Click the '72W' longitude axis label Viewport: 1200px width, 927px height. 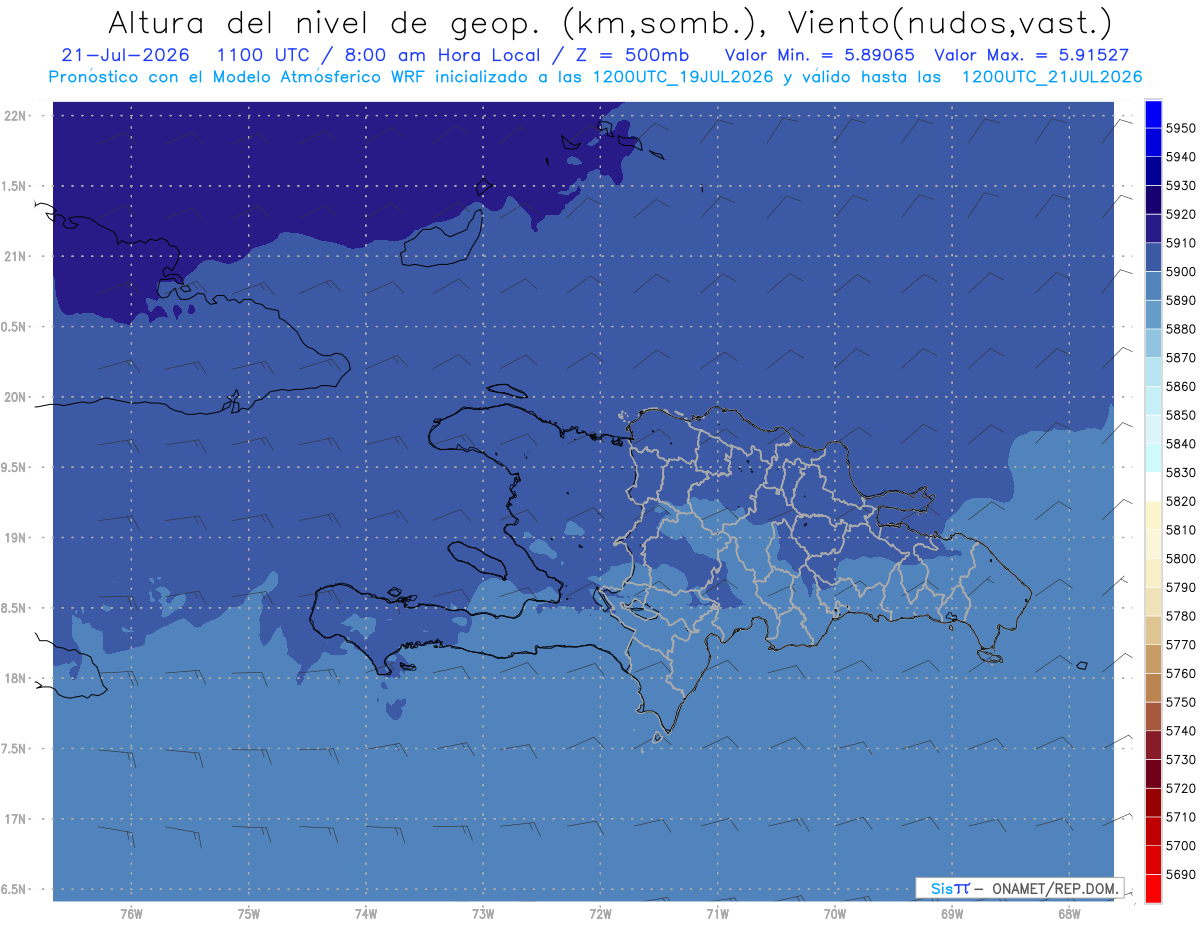[x=600, y=913]
